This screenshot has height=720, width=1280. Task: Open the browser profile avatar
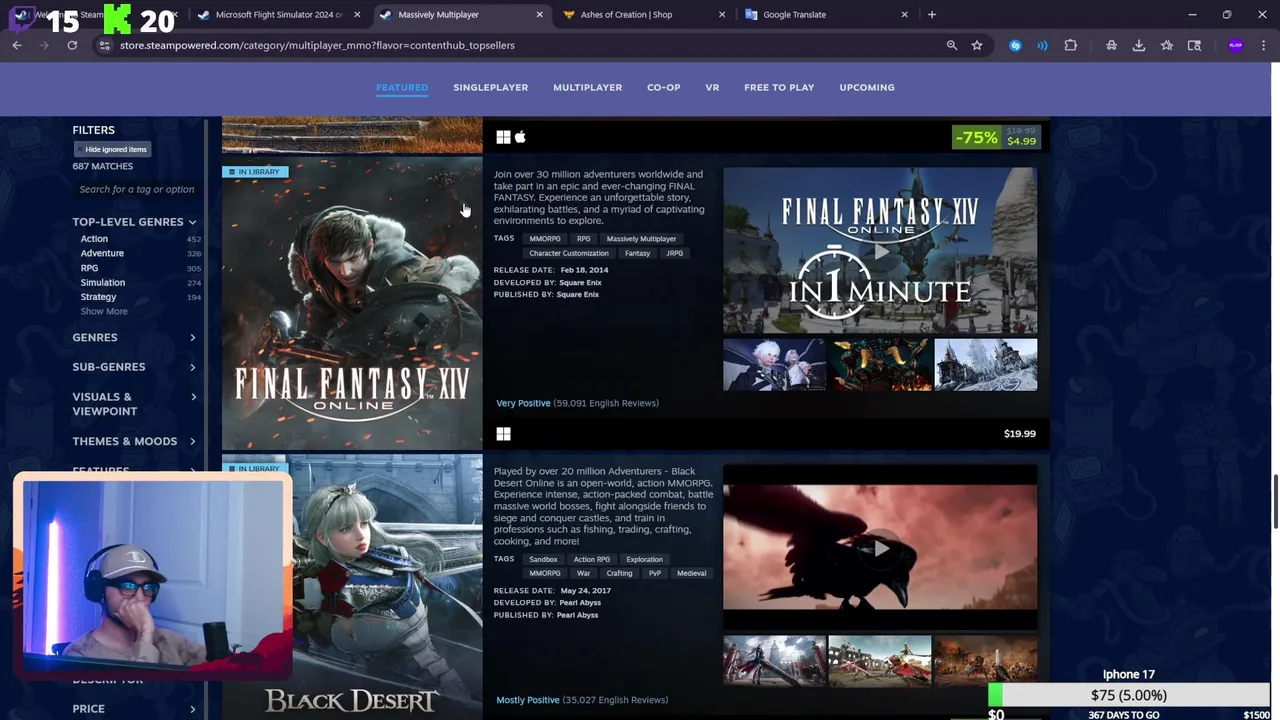(1236, 45)
